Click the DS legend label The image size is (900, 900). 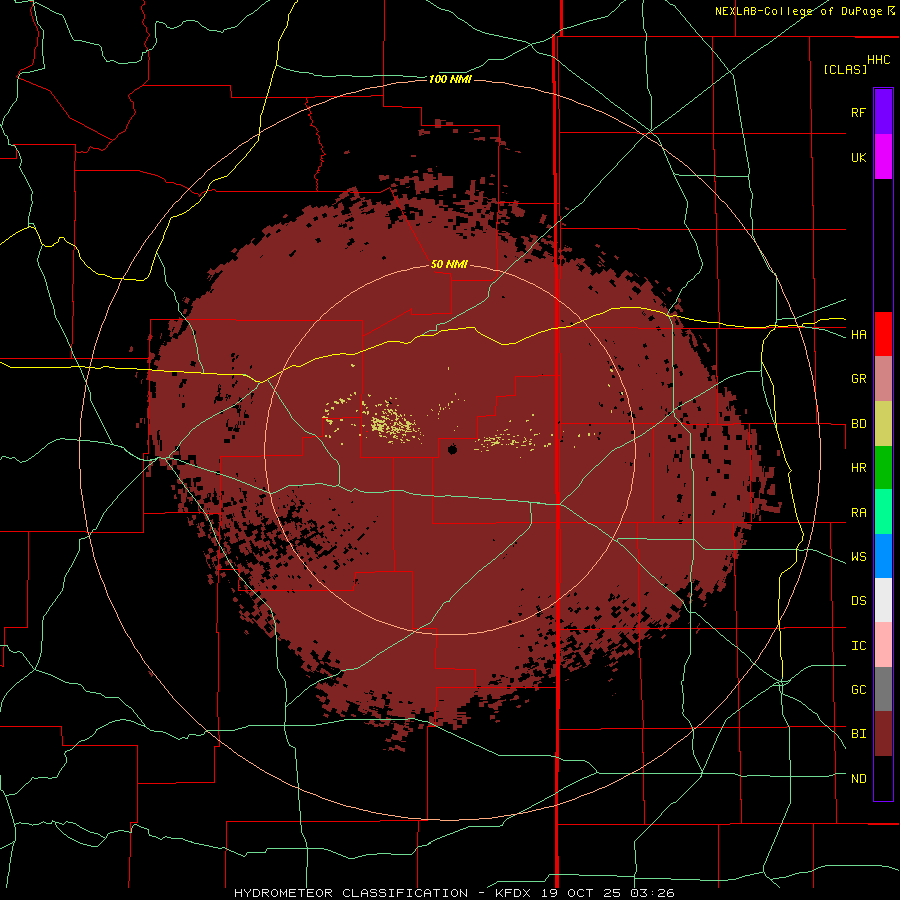[858, 600]
